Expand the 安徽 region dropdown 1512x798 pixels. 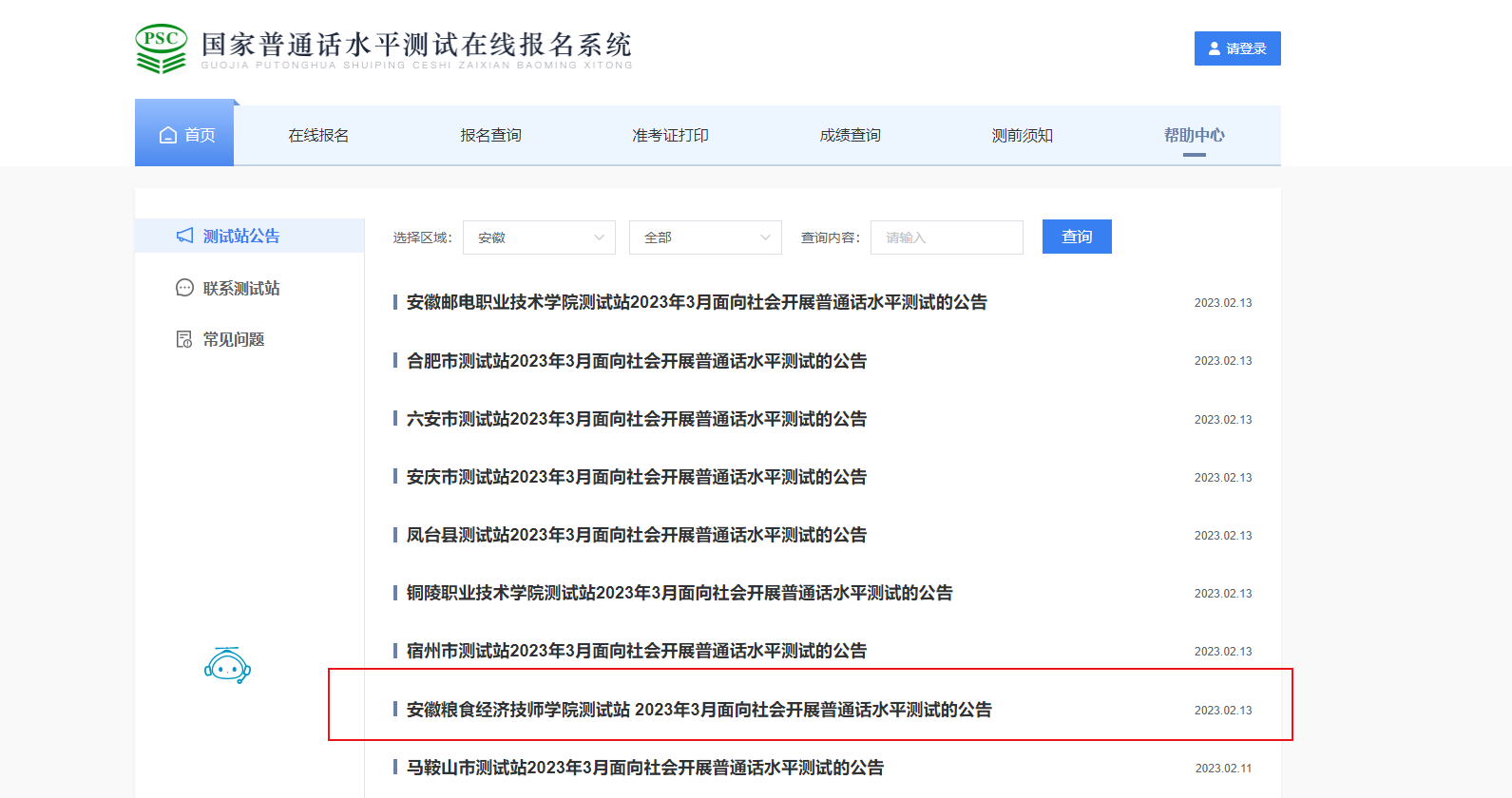pos(539,237)
